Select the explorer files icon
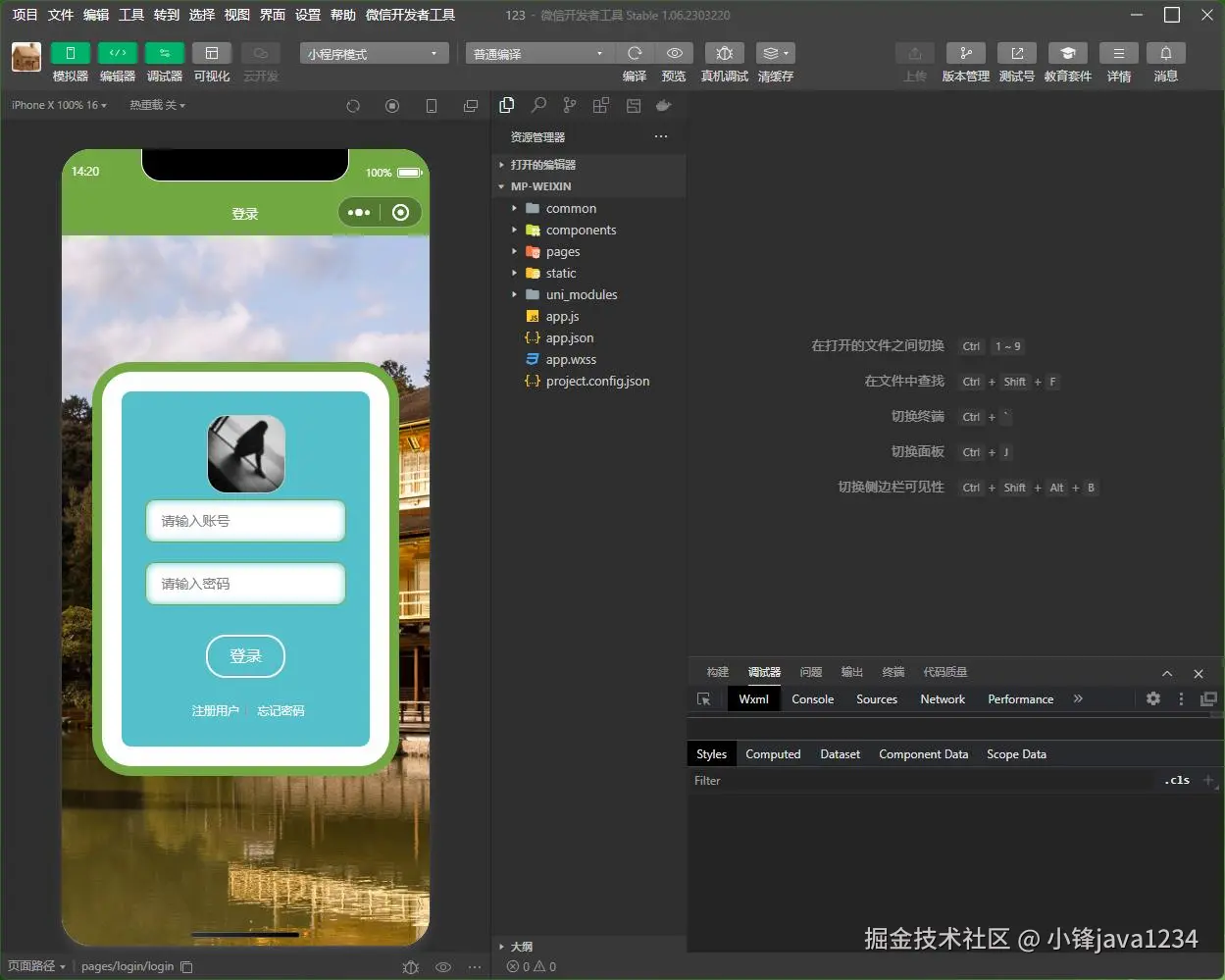 [507, 106]
